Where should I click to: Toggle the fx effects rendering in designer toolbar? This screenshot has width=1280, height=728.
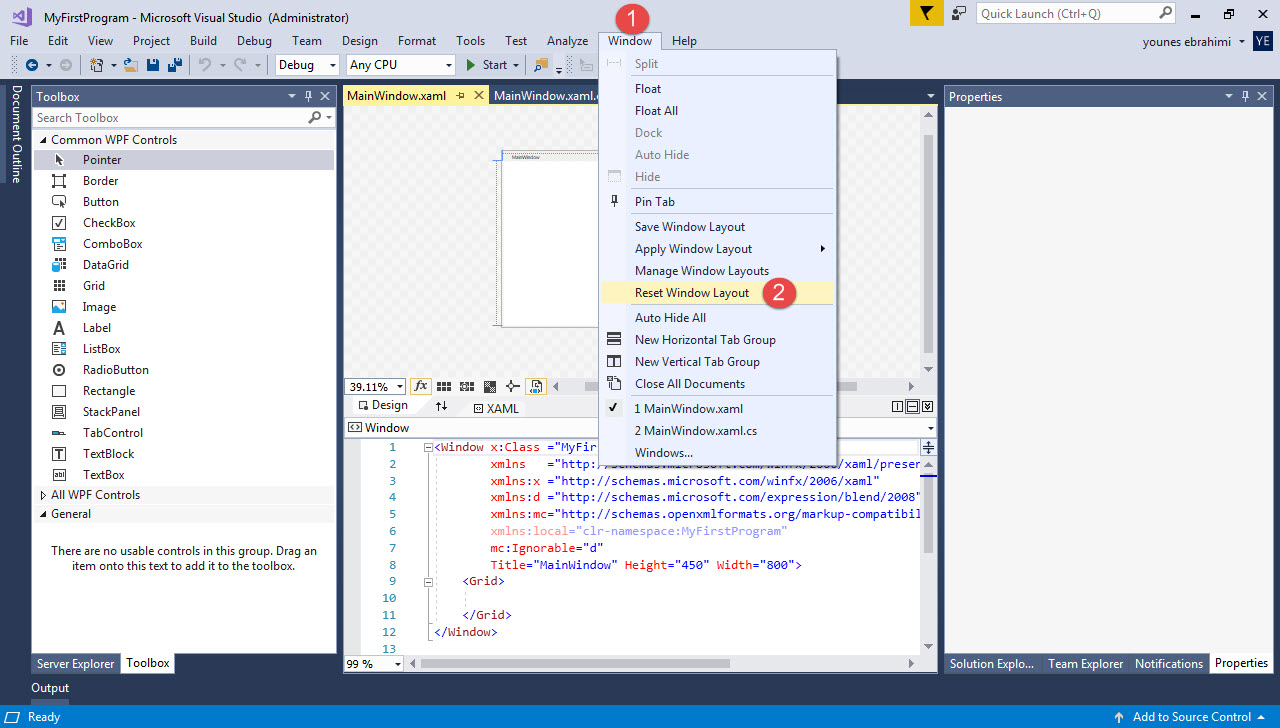(x=420, y=386)
